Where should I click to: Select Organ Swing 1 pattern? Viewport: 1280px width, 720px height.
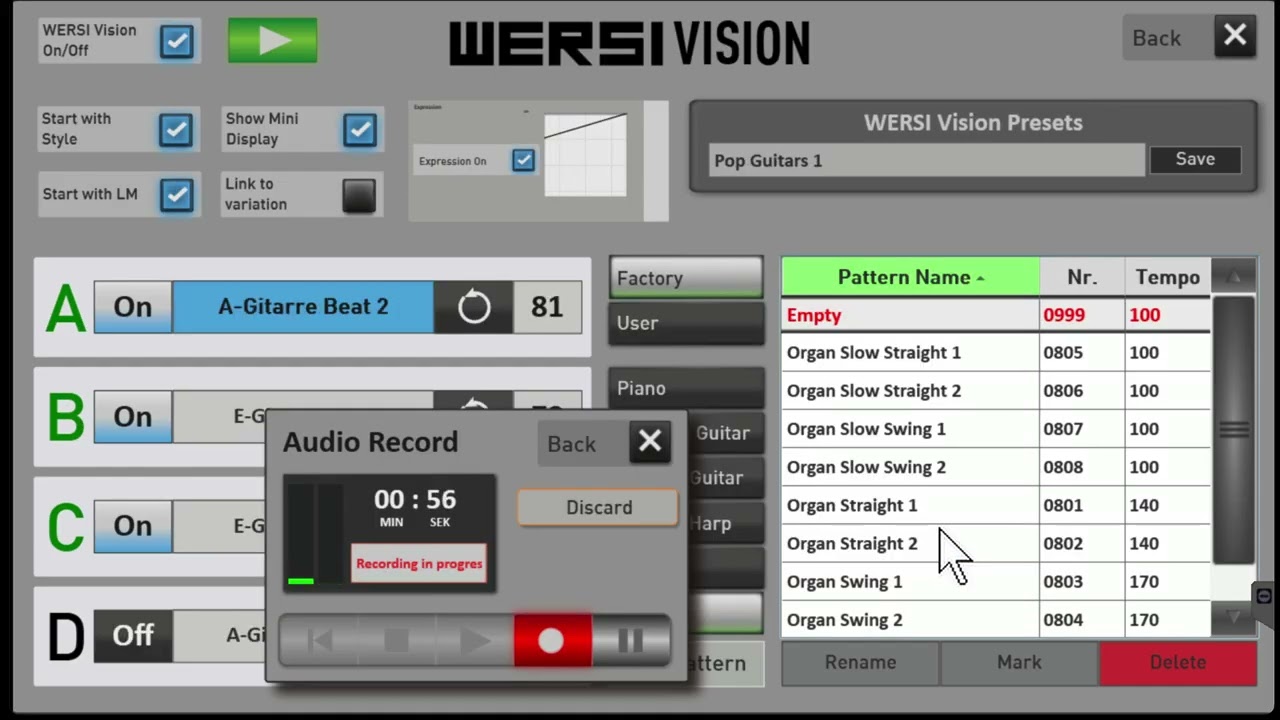pos(995,581)
